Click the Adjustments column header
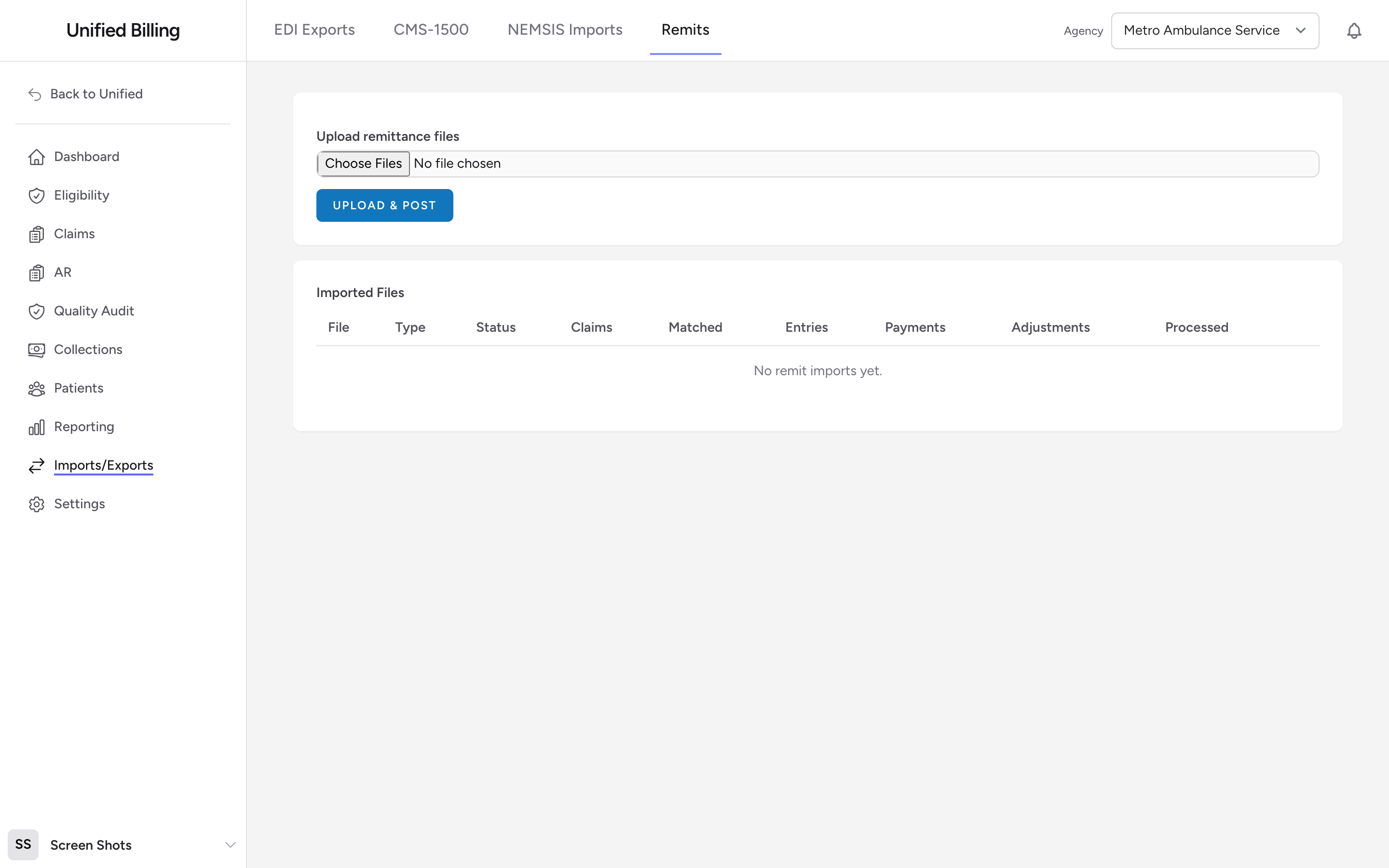The width and height of the screenshot is (1389, 868). click(x=1050, y=327)
